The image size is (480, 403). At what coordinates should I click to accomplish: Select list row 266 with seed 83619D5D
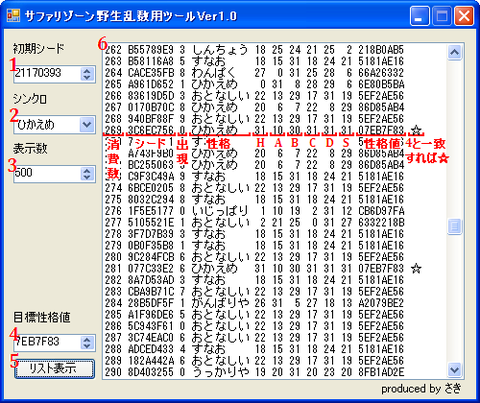(254, 96)
